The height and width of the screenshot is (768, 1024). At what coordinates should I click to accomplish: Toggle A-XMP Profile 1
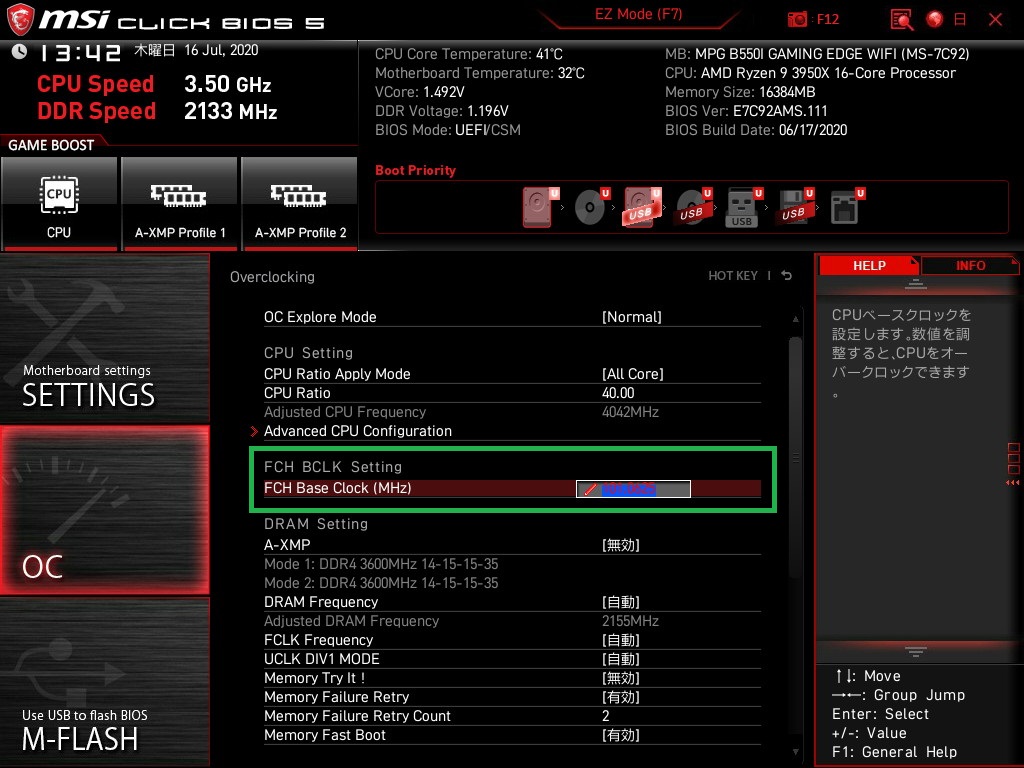[180, 204]
